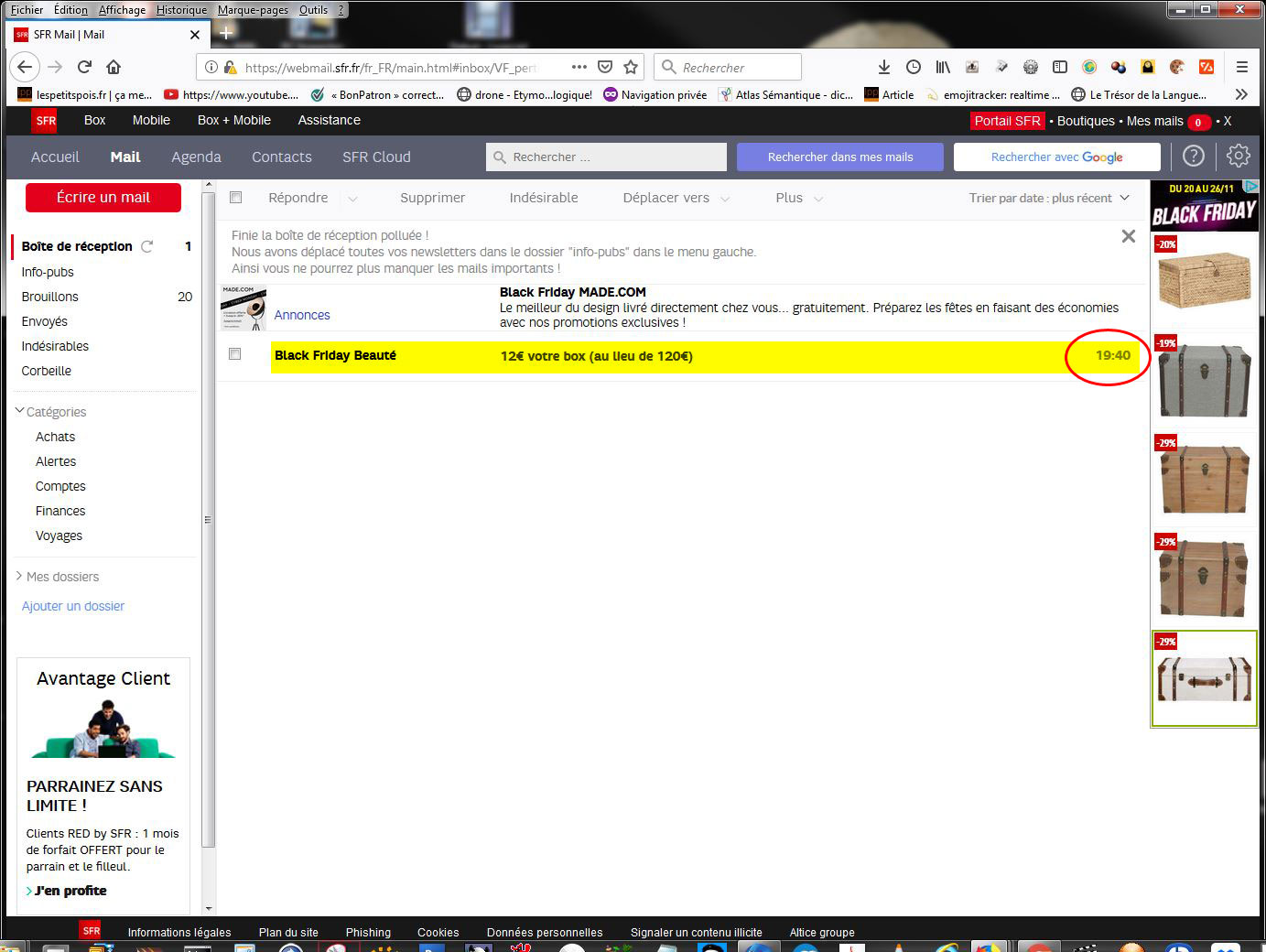Open the Déplacer vers dropdown

676,198
